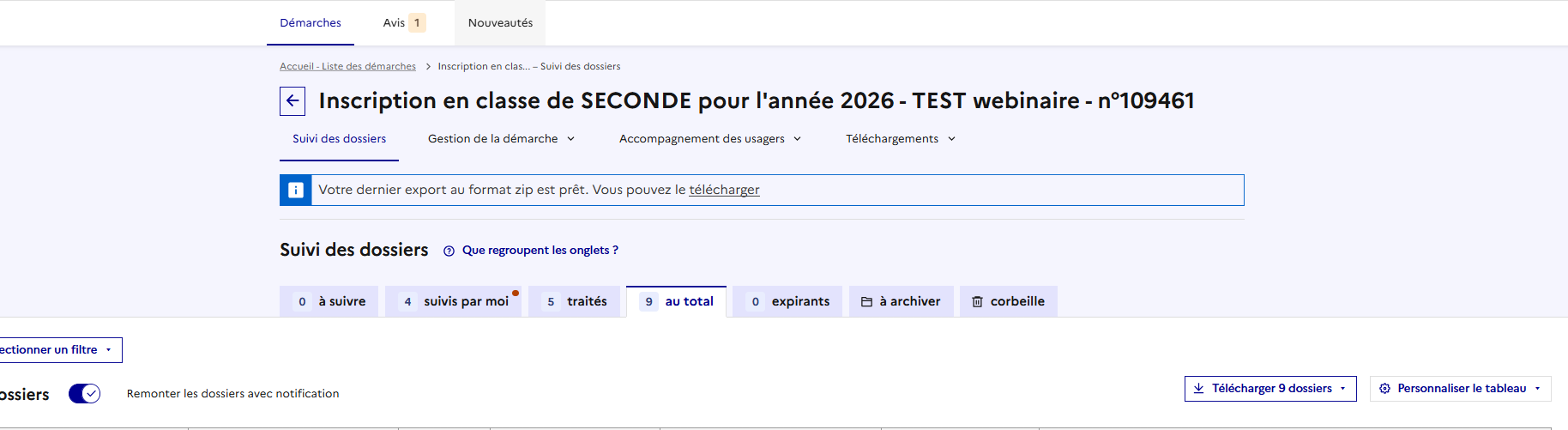Click the download icon on Télécharger button
The height and width of the screenshot is (430, 1568).
pos(1199,389)
